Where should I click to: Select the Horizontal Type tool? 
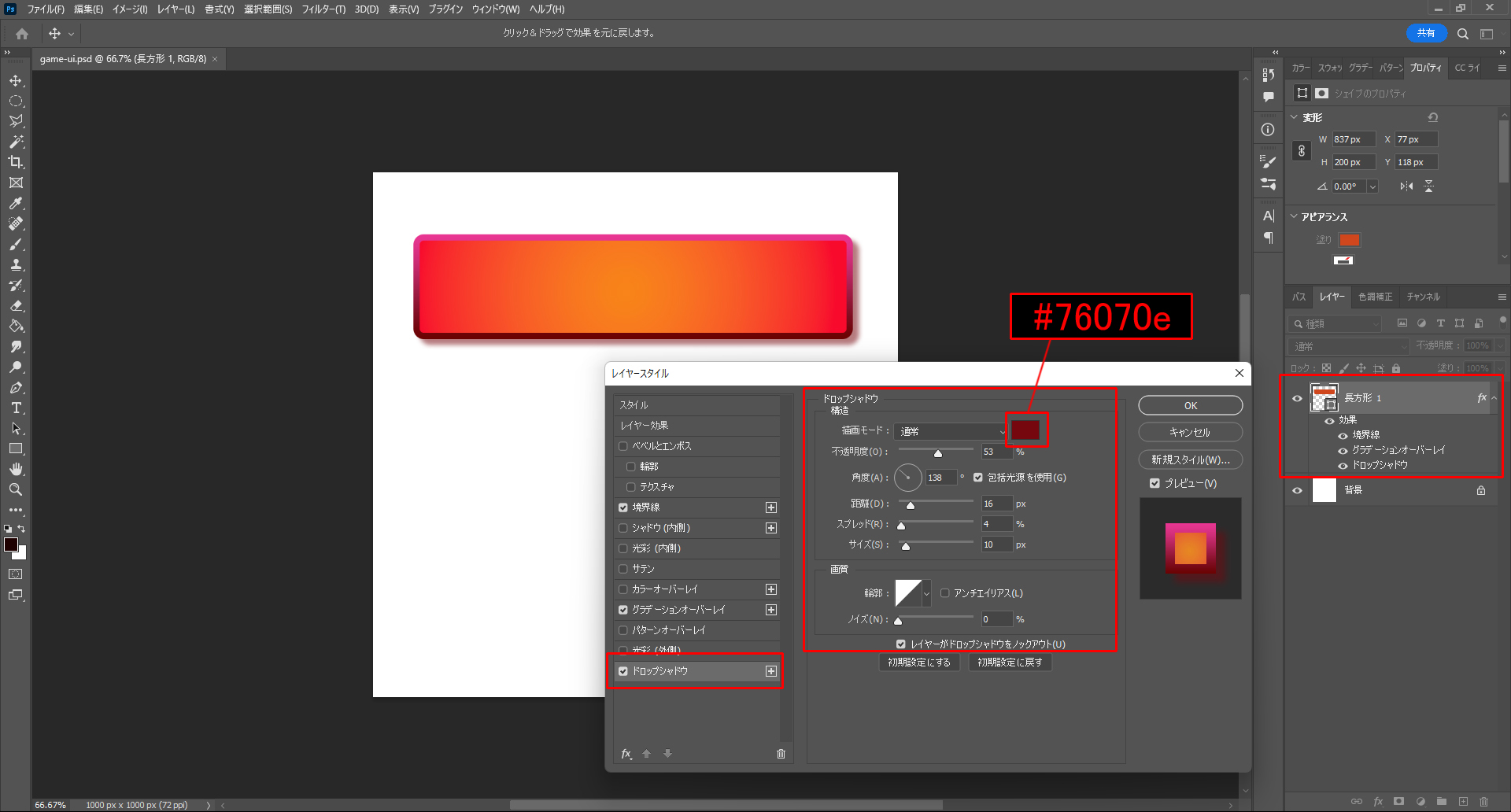pyautogui.click(x=16, y=408)
